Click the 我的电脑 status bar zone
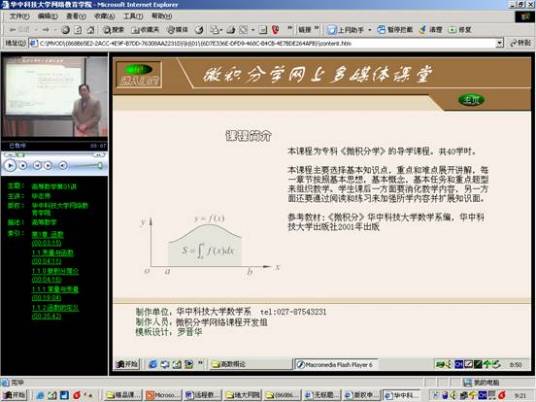 pos(482,382)
